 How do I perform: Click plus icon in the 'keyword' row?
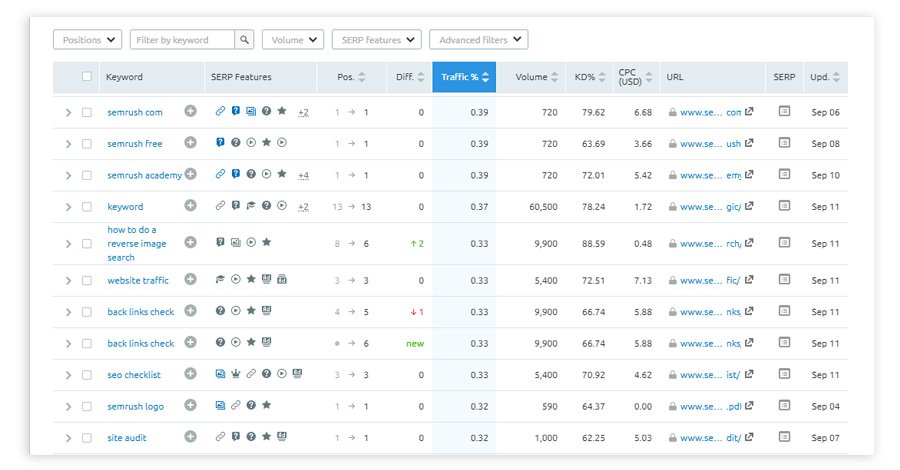click(191, 205)
